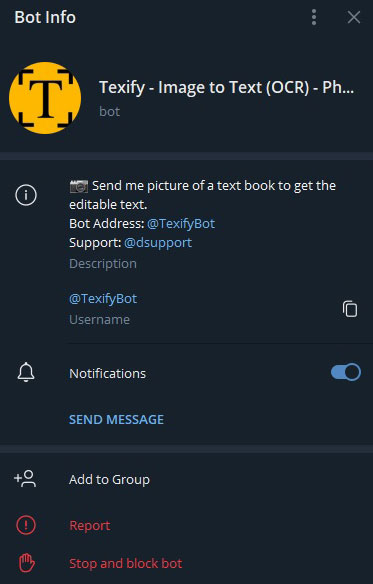Click the bell notifications icon
This screenshot has width=373, height=584.
[26, 372]
